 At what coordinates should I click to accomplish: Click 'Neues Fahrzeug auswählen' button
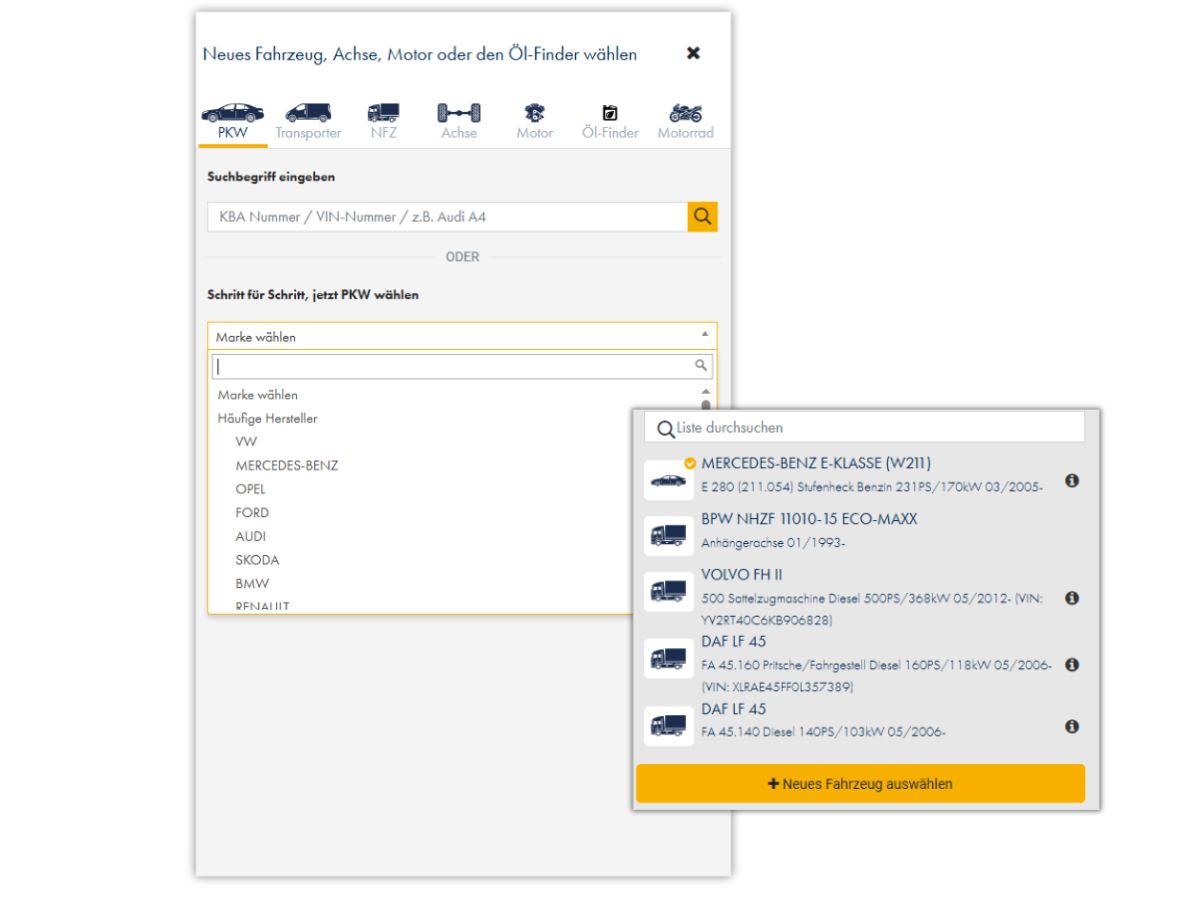[x=860, y=784]
